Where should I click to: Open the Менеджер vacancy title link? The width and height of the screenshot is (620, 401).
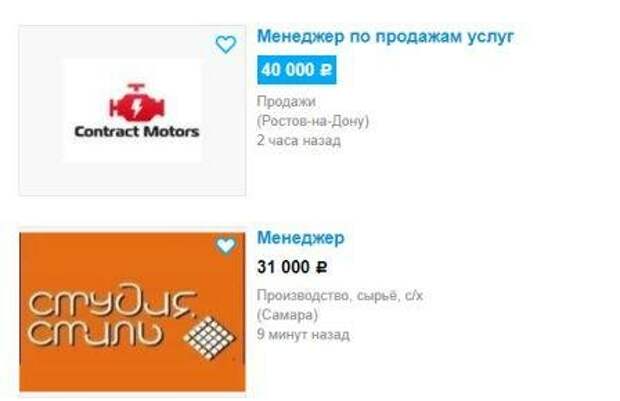tap(301, 238)
